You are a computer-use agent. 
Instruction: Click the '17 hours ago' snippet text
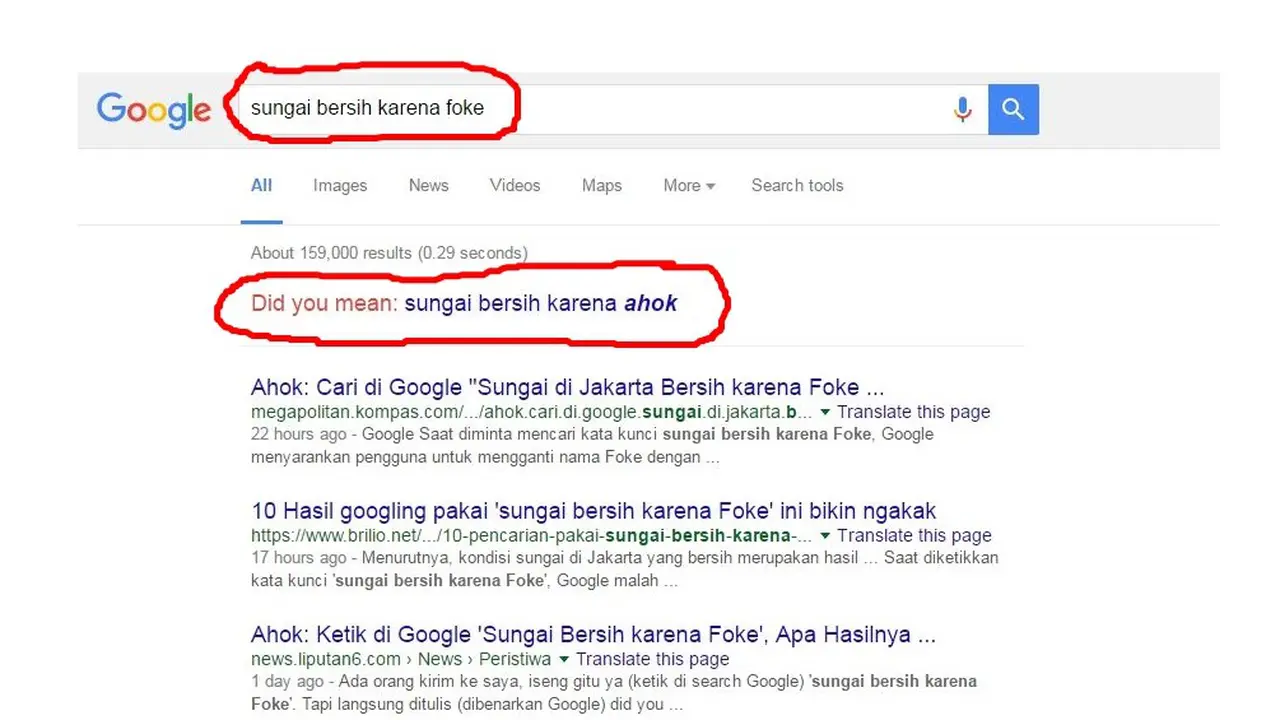pos(299,558)
